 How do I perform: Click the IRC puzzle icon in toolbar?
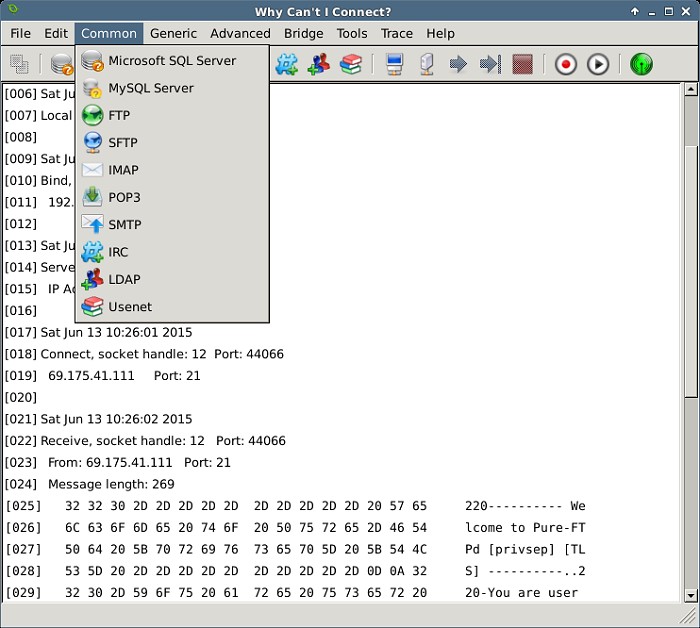pyautogui.click(x=287, y=64)
